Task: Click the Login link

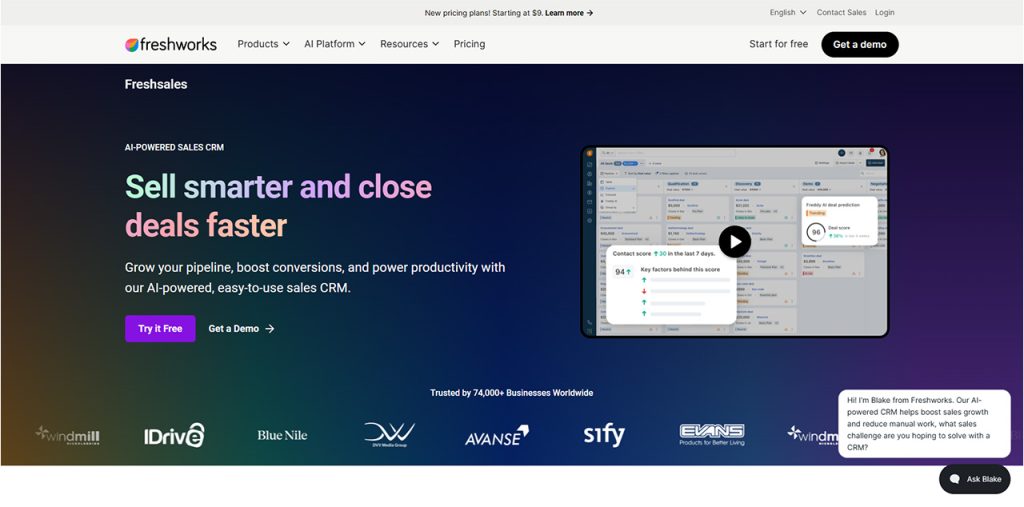Action: [x=885, y=12]
